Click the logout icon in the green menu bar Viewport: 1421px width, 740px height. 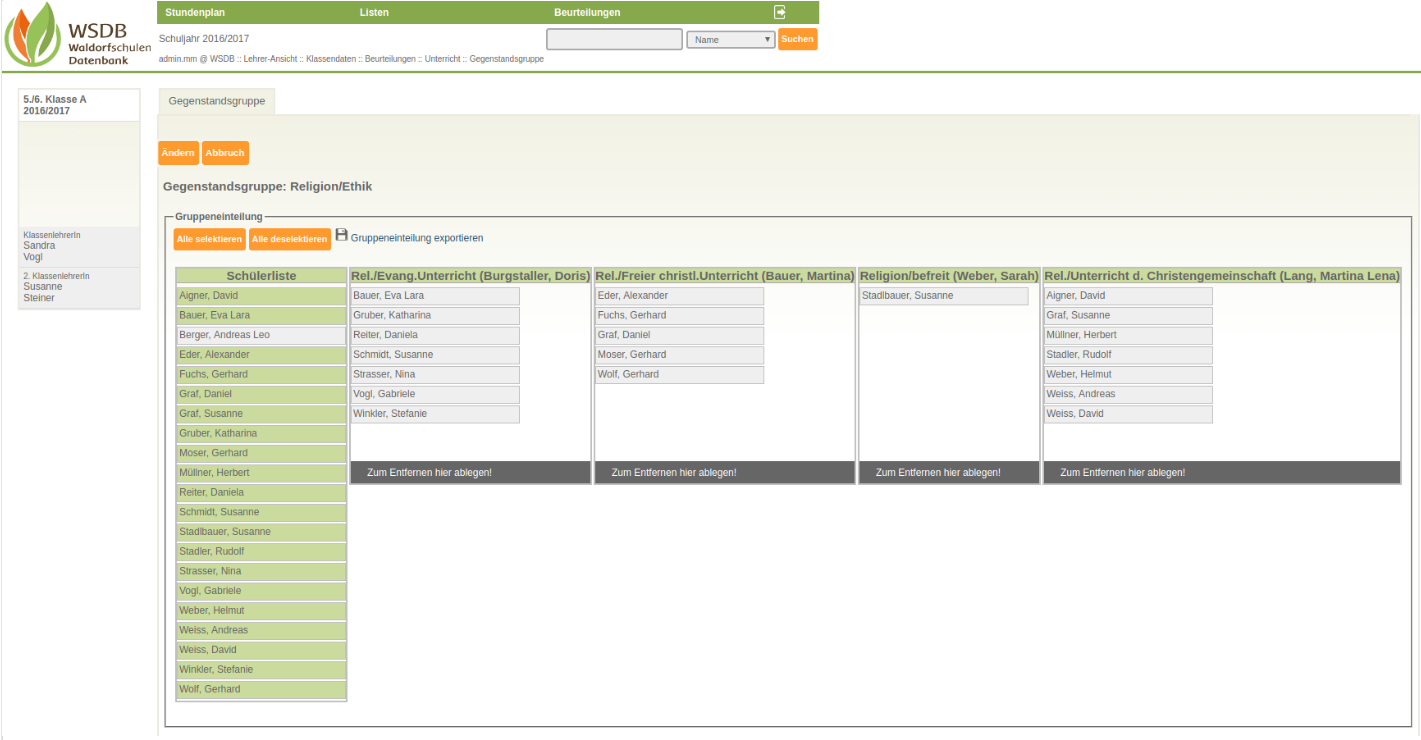click(x=780, y=12)
